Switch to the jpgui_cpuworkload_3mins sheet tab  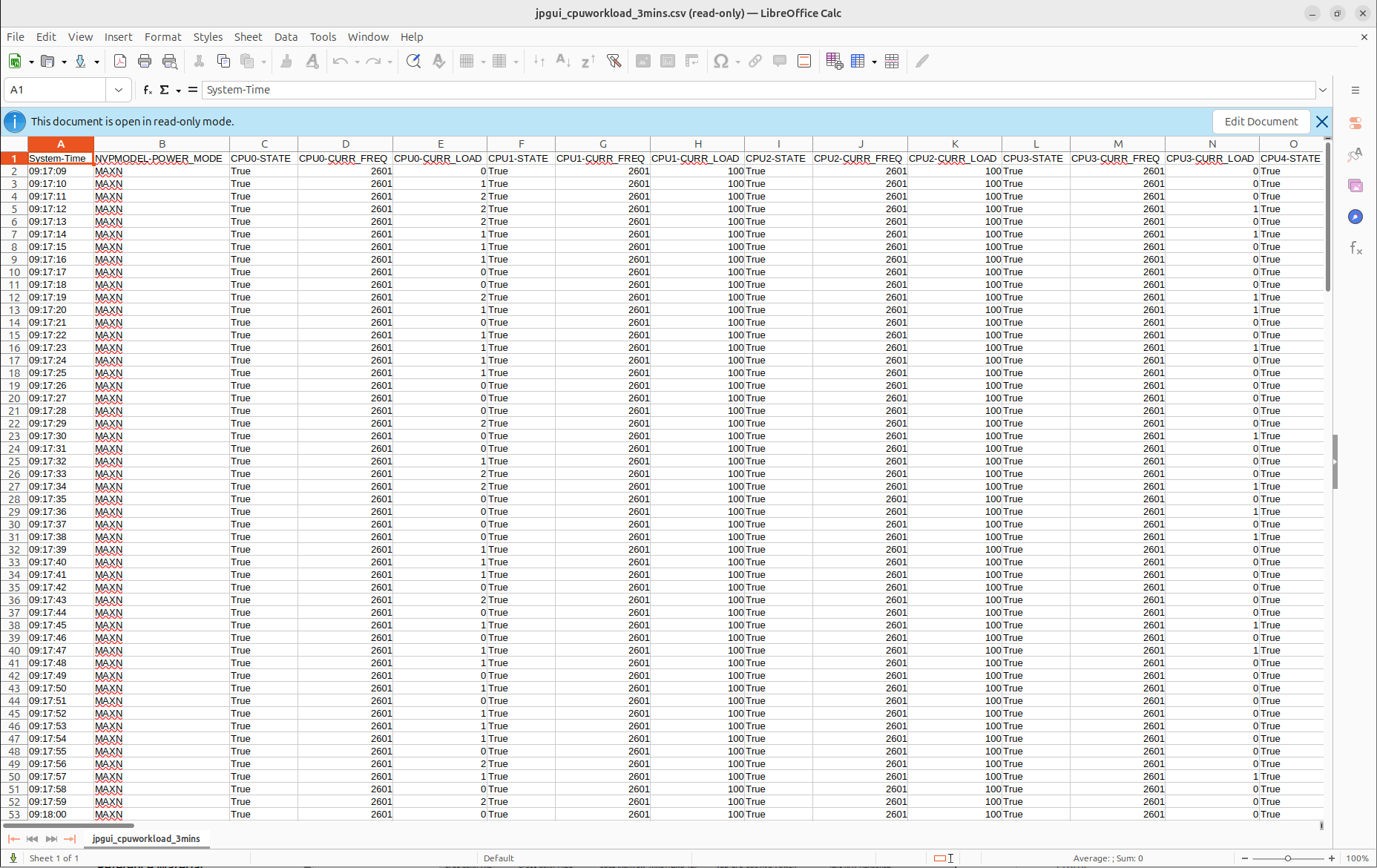145,839
